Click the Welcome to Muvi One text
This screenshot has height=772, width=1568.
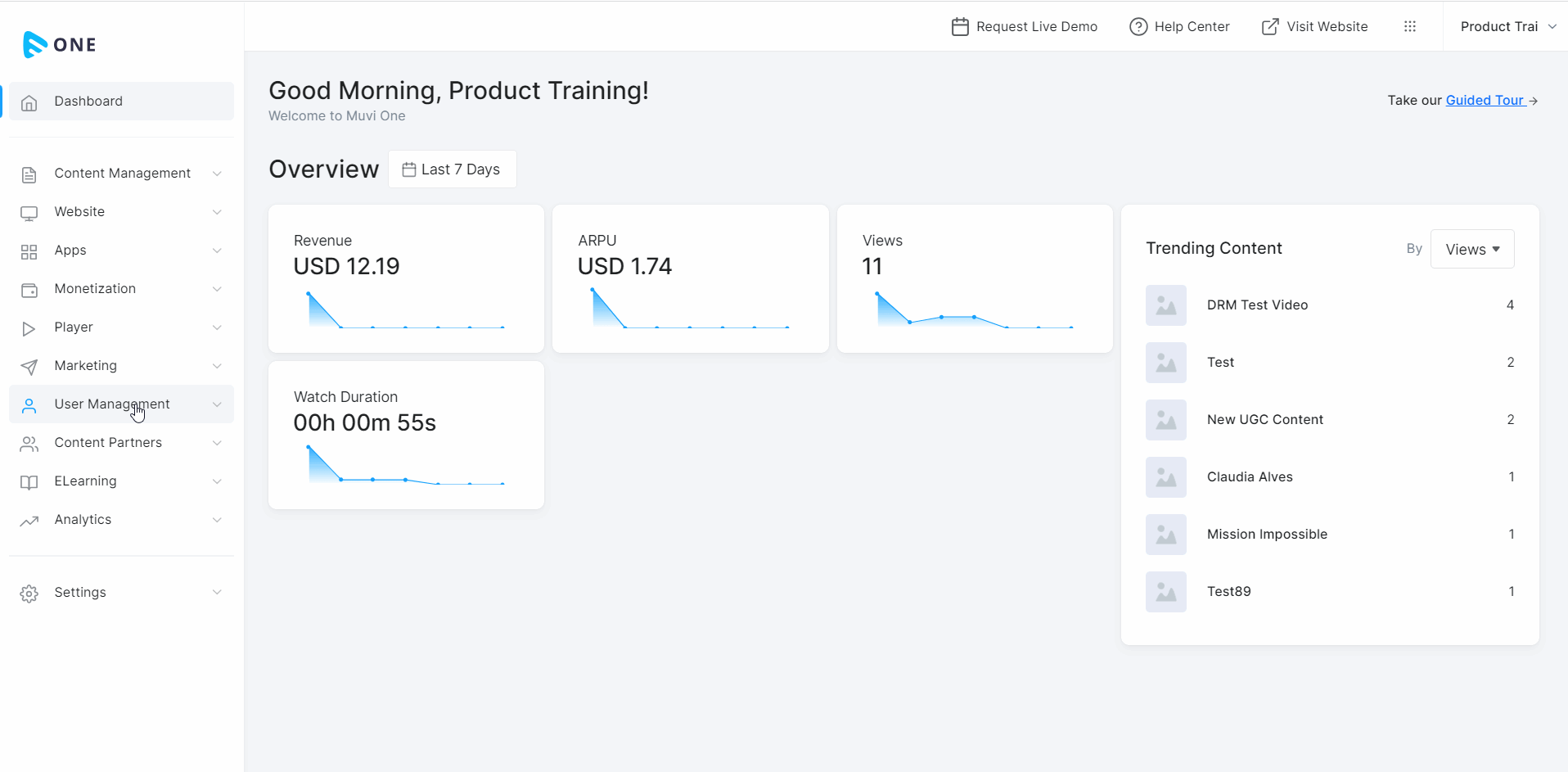(337, 115)
